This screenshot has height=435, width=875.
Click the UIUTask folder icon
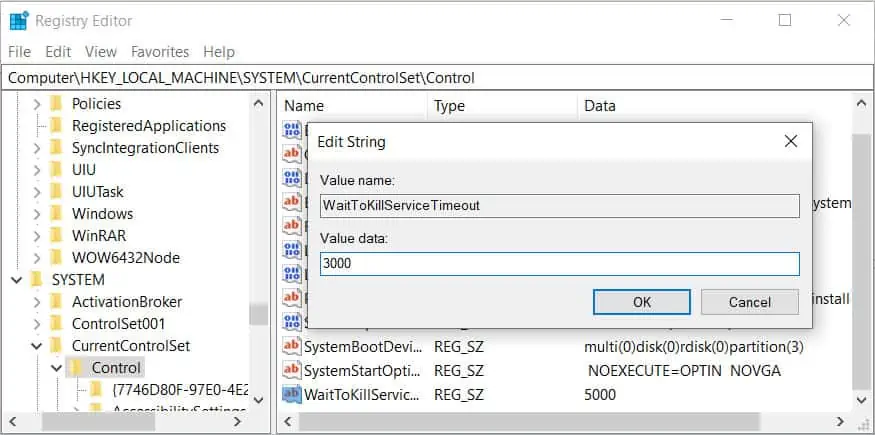tap(56, 192)
